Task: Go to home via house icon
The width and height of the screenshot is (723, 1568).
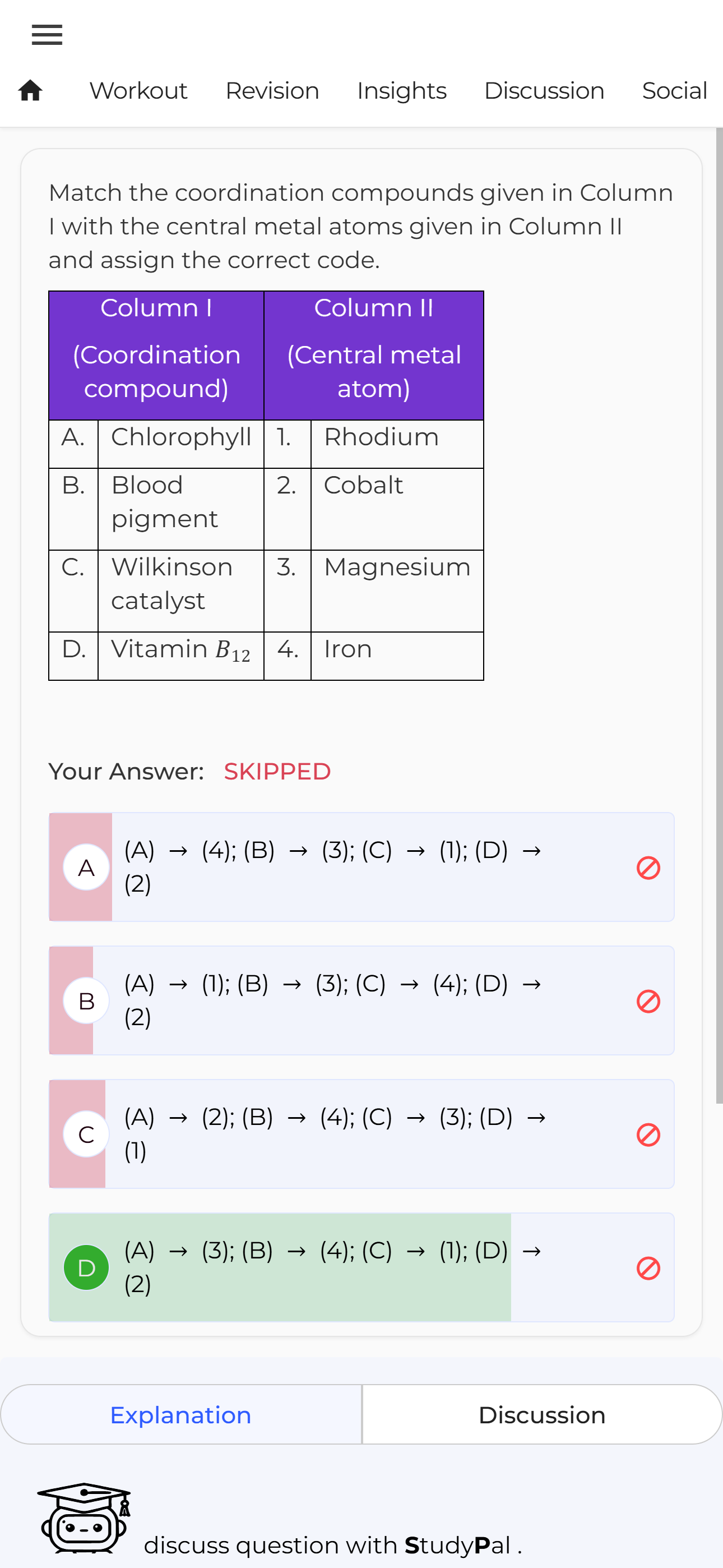Action: pyautogui.click(x=30, y=91)
